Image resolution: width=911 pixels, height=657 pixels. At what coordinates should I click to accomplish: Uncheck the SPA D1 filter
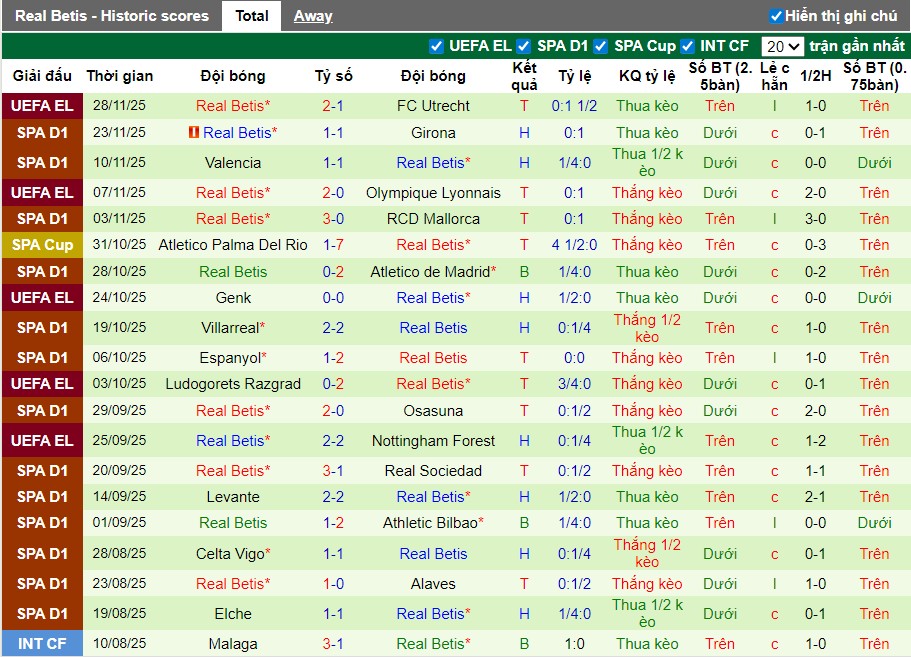pyautogui.click(x=521, y=45)
